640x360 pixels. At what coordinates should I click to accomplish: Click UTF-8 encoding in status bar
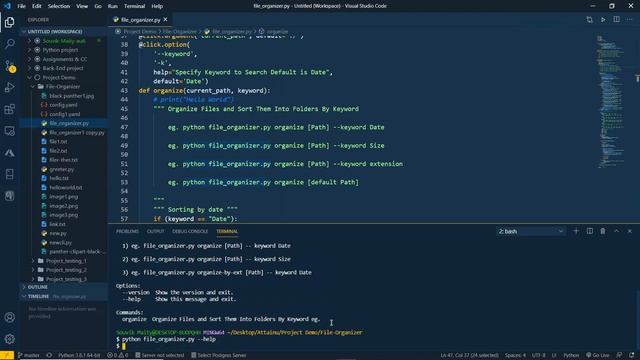(x=538, y=355)
